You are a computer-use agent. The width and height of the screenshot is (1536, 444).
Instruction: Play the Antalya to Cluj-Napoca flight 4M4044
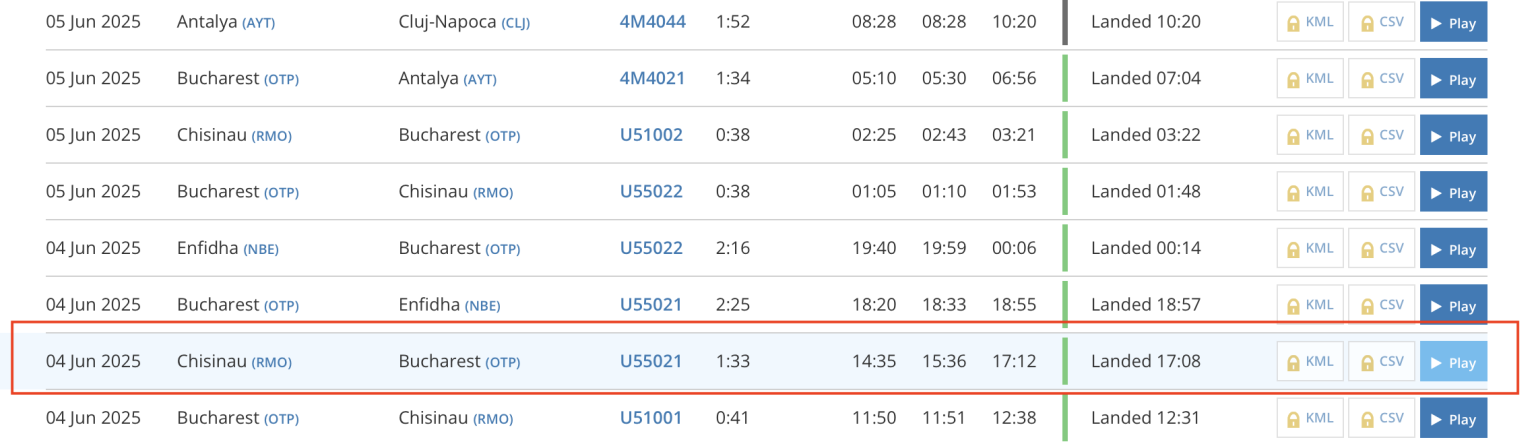tap(1453, 22)
